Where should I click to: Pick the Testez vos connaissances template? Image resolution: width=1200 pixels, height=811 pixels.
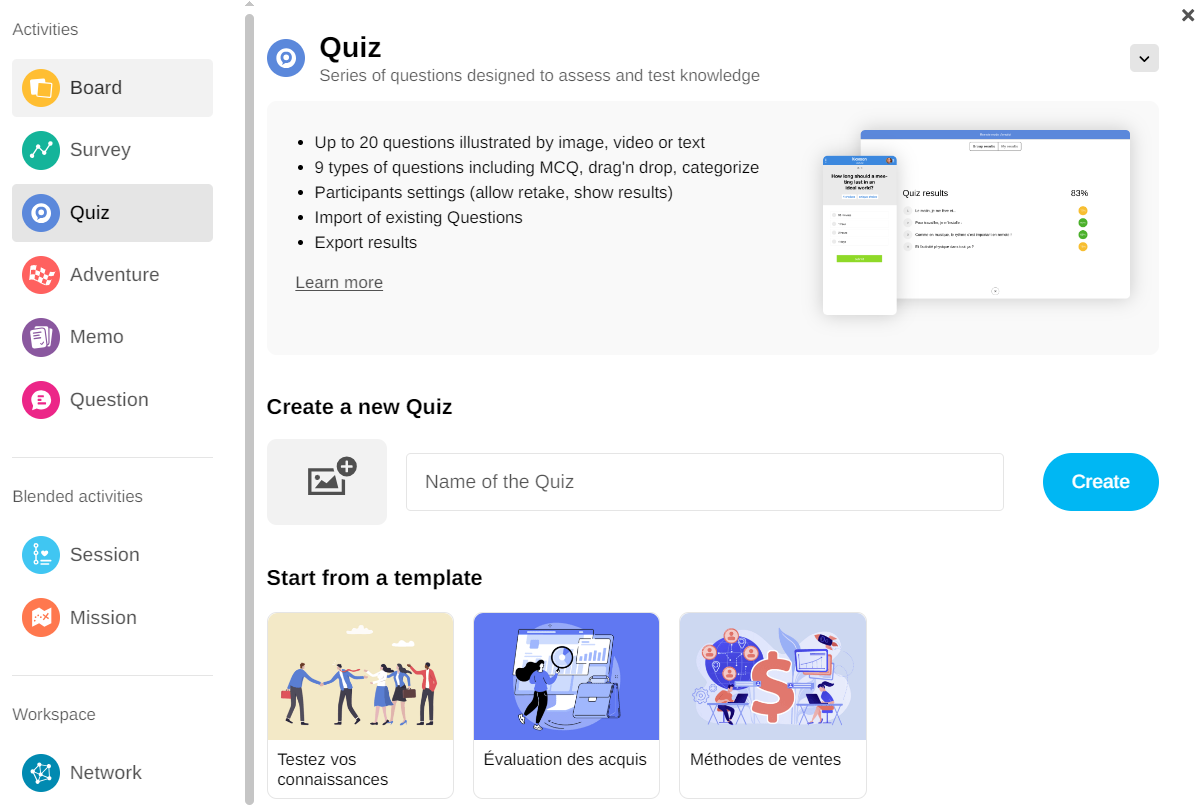coord(360,705)
